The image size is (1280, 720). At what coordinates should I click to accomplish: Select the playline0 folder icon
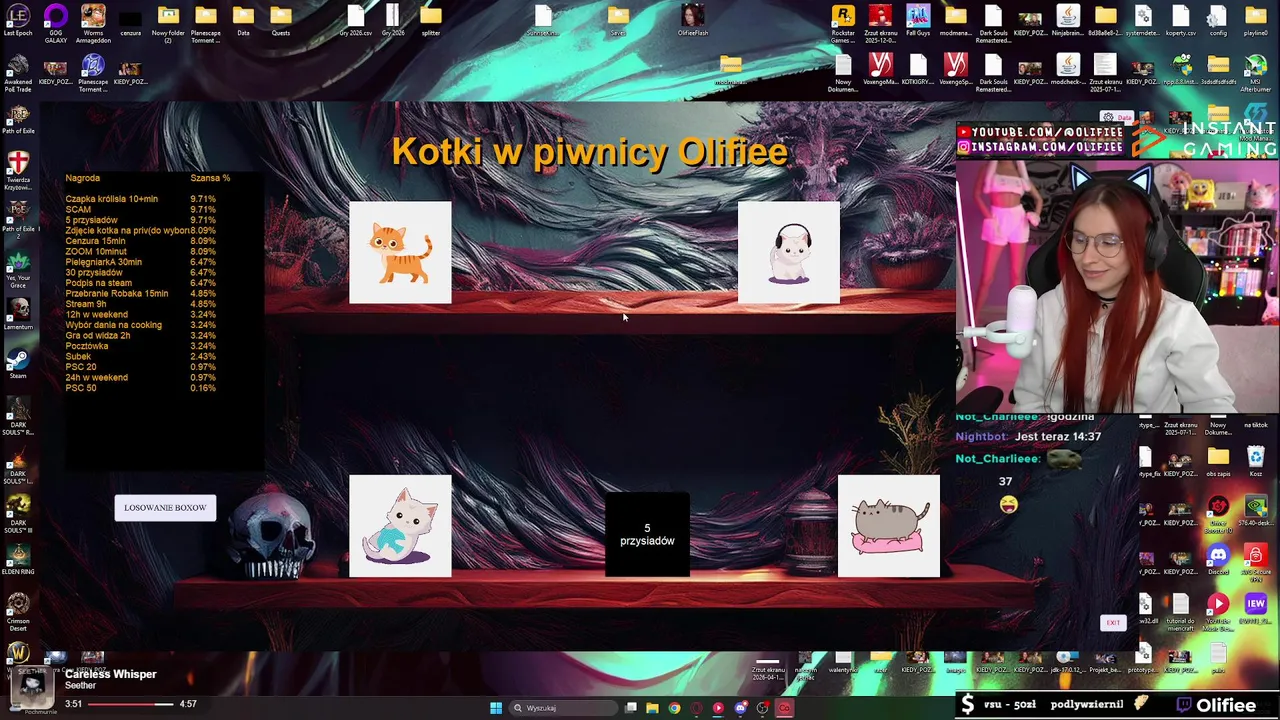(x=1256, y=20)
